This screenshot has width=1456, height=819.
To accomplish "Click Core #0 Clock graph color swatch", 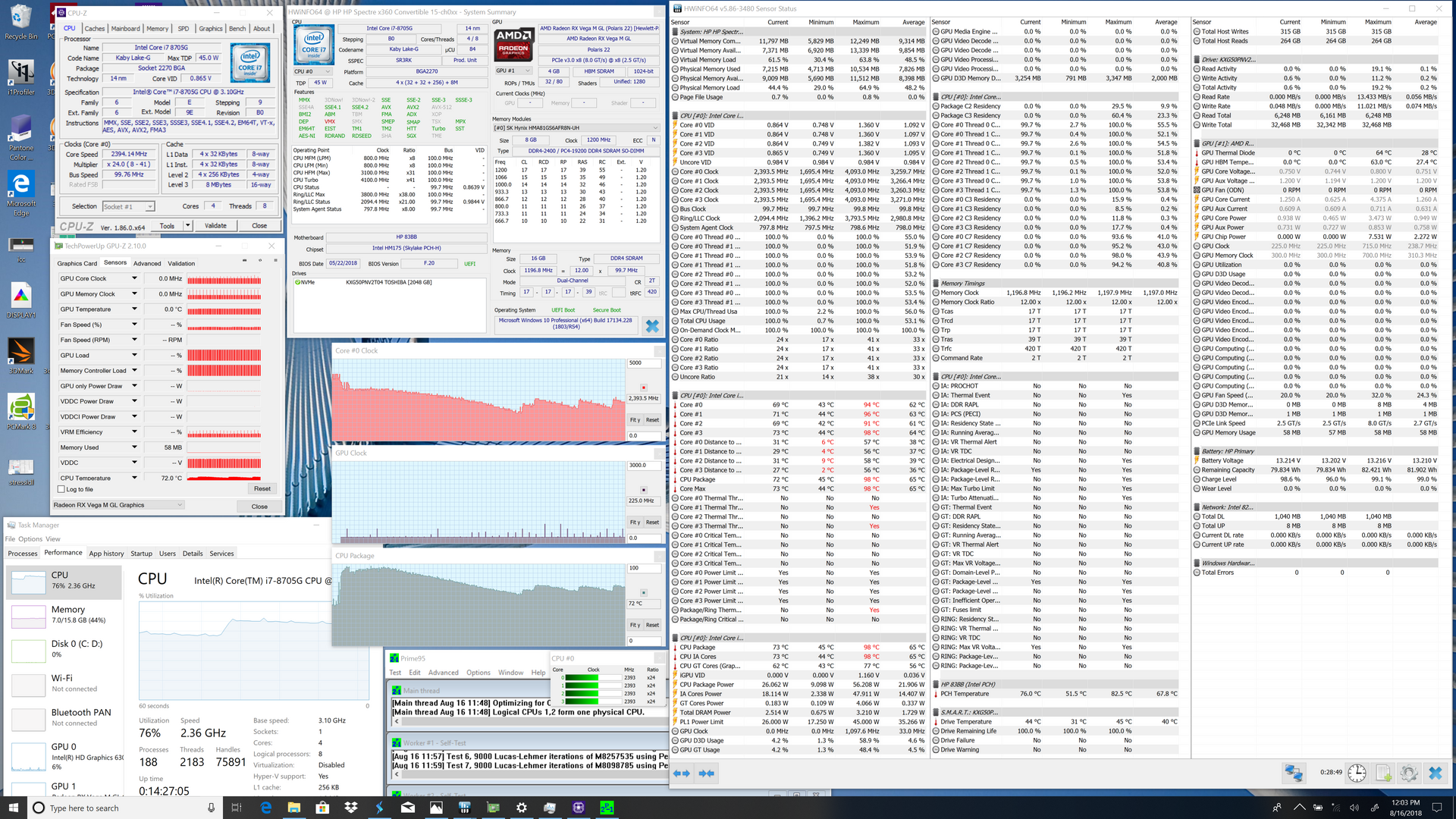I will pos(644,387).
